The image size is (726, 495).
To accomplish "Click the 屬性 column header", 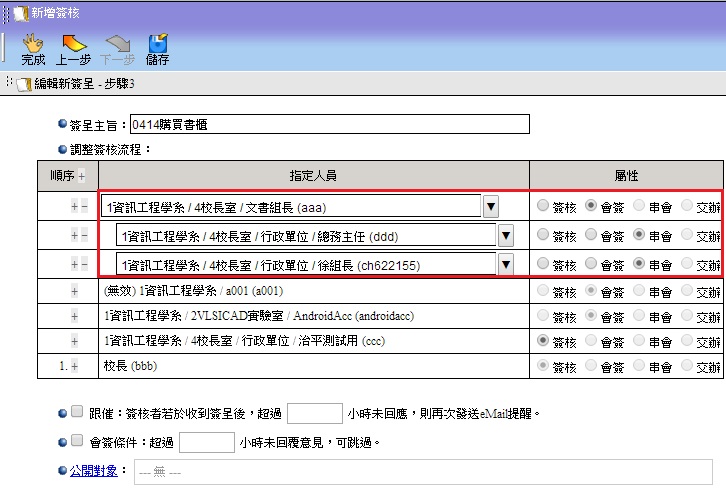I will click(626, 175).
